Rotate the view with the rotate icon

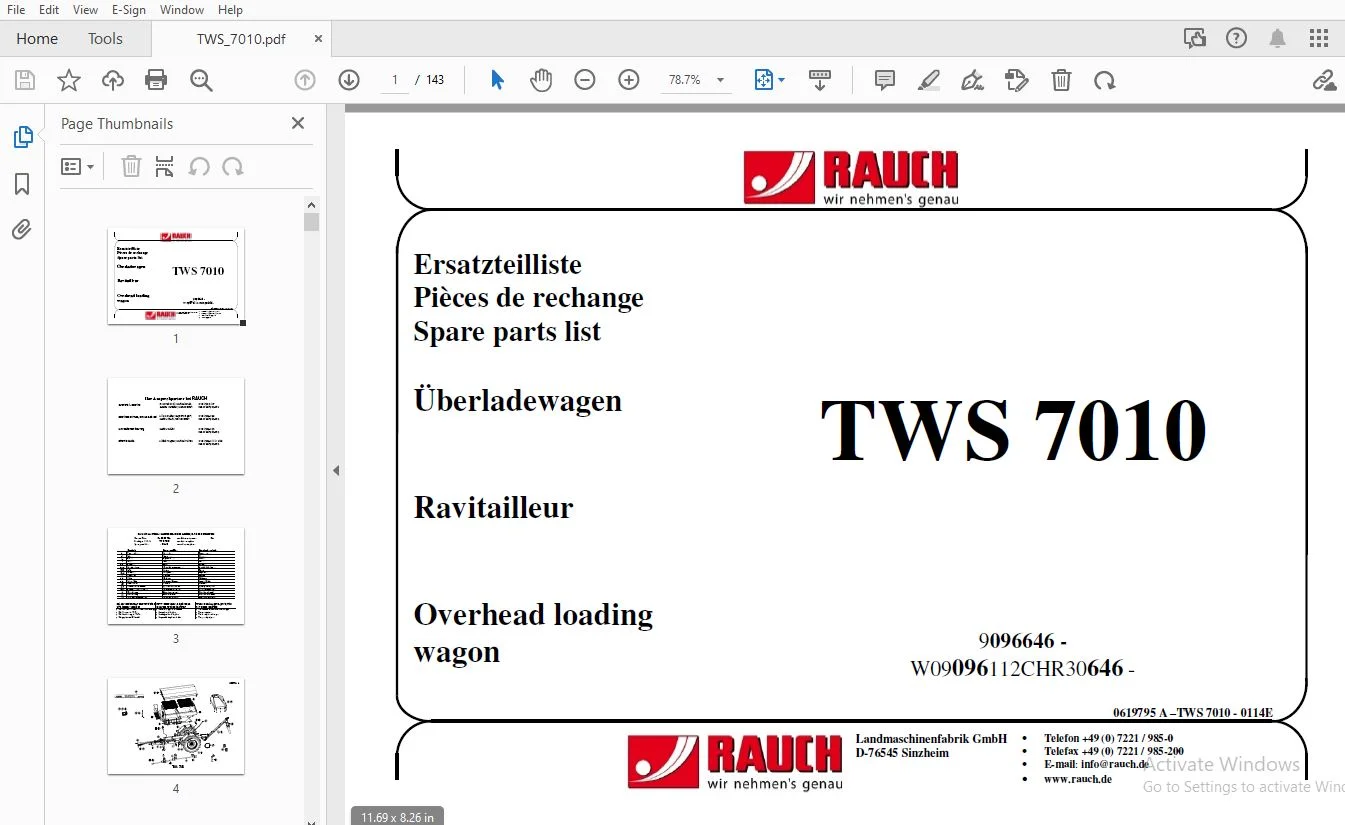click(x=1105, y=80)
